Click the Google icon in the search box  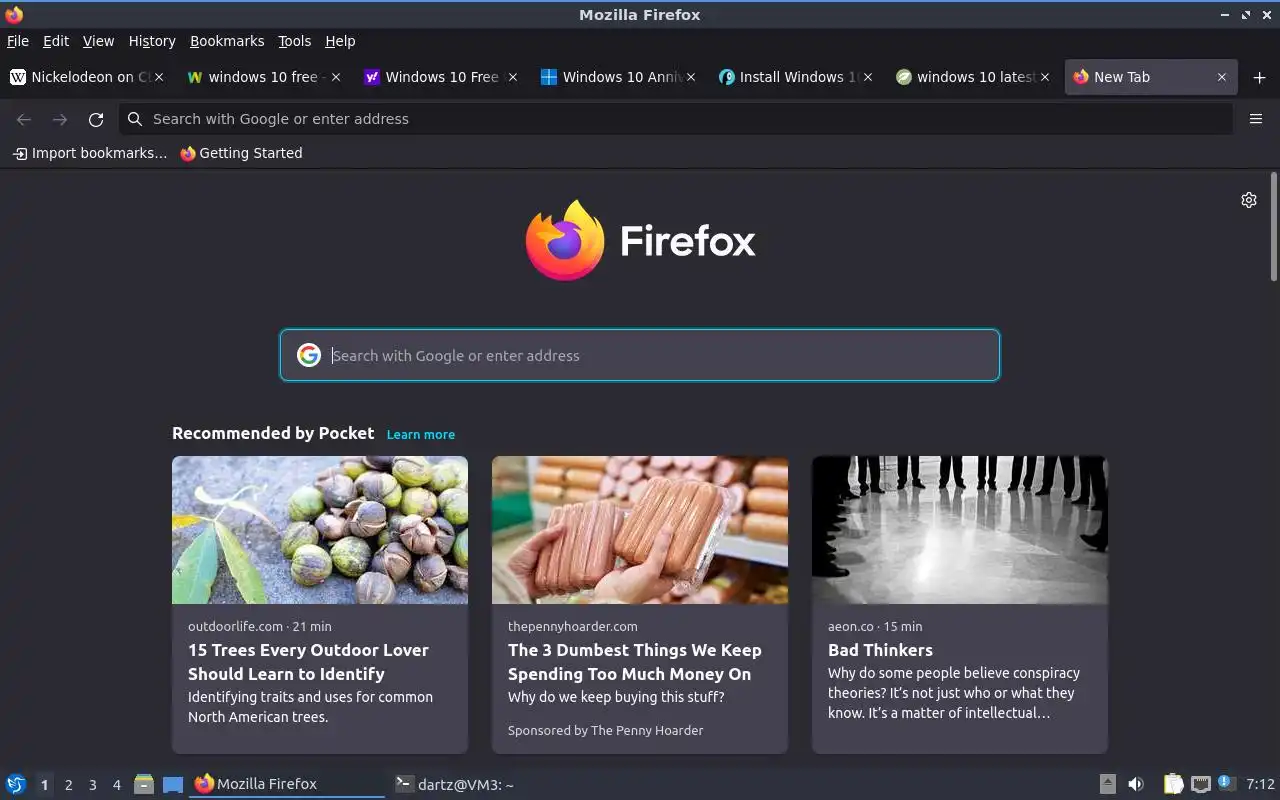309,355
